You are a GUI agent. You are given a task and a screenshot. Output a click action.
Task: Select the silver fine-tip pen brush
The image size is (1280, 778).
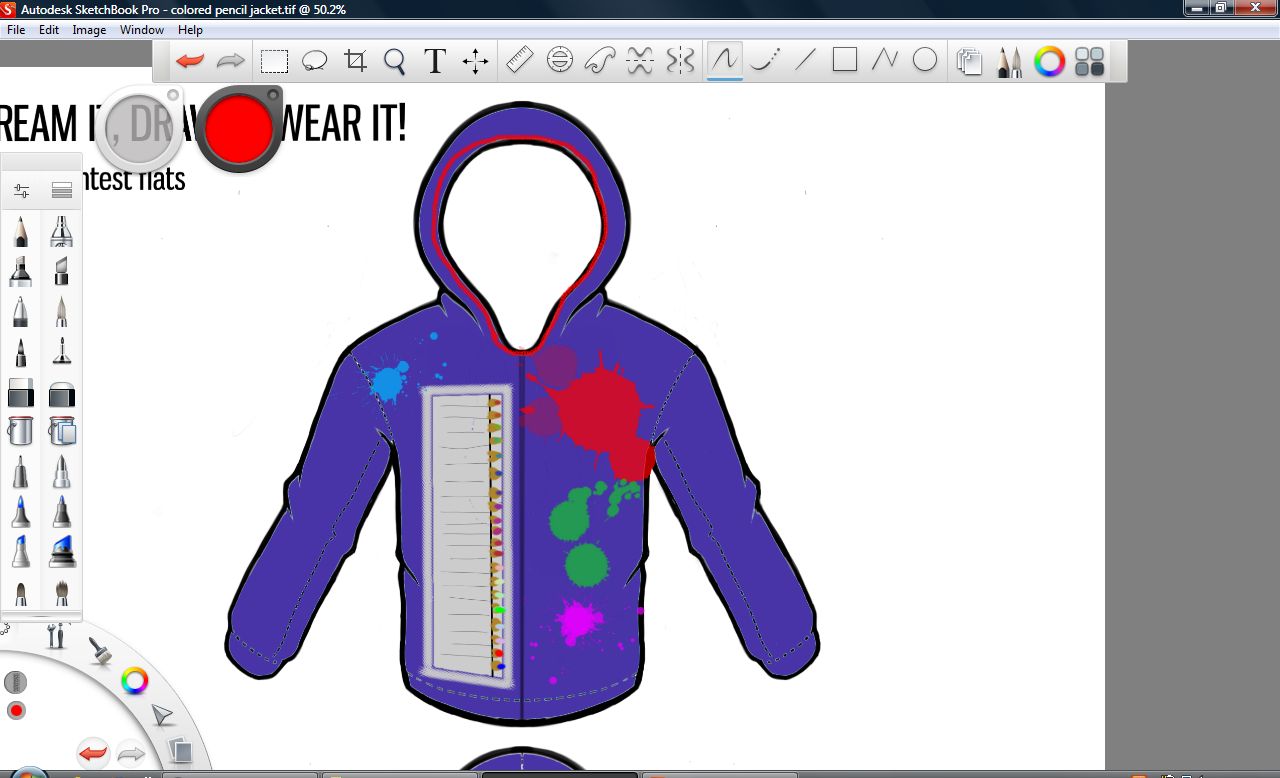(x=62, y=472)
